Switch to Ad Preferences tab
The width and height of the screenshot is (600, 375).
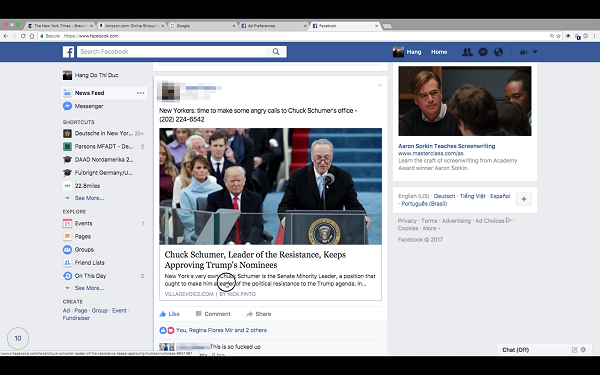274,26
